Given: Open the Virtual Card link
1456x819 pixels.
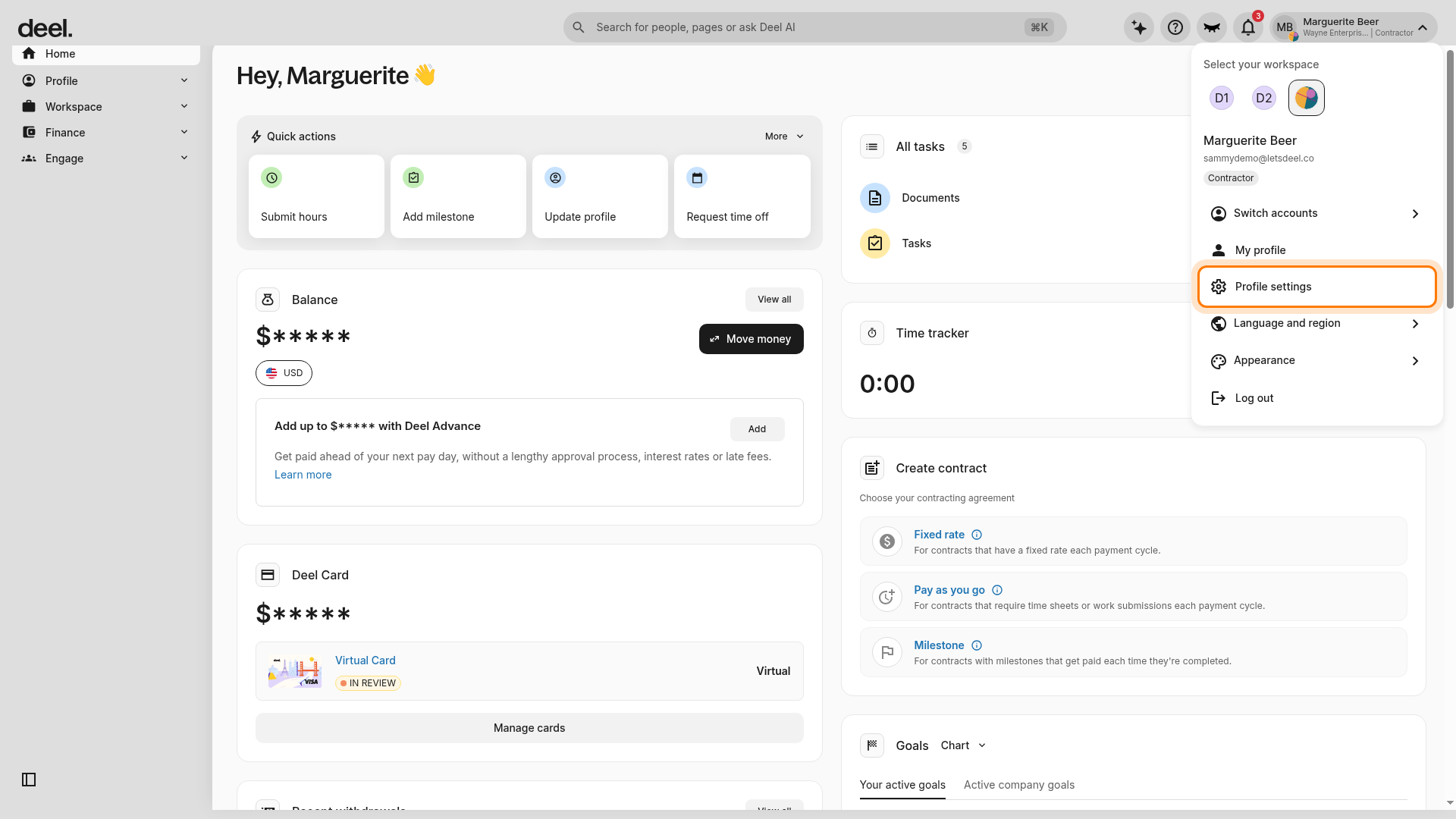Looking at the screenshot, I should click(366, 661).
